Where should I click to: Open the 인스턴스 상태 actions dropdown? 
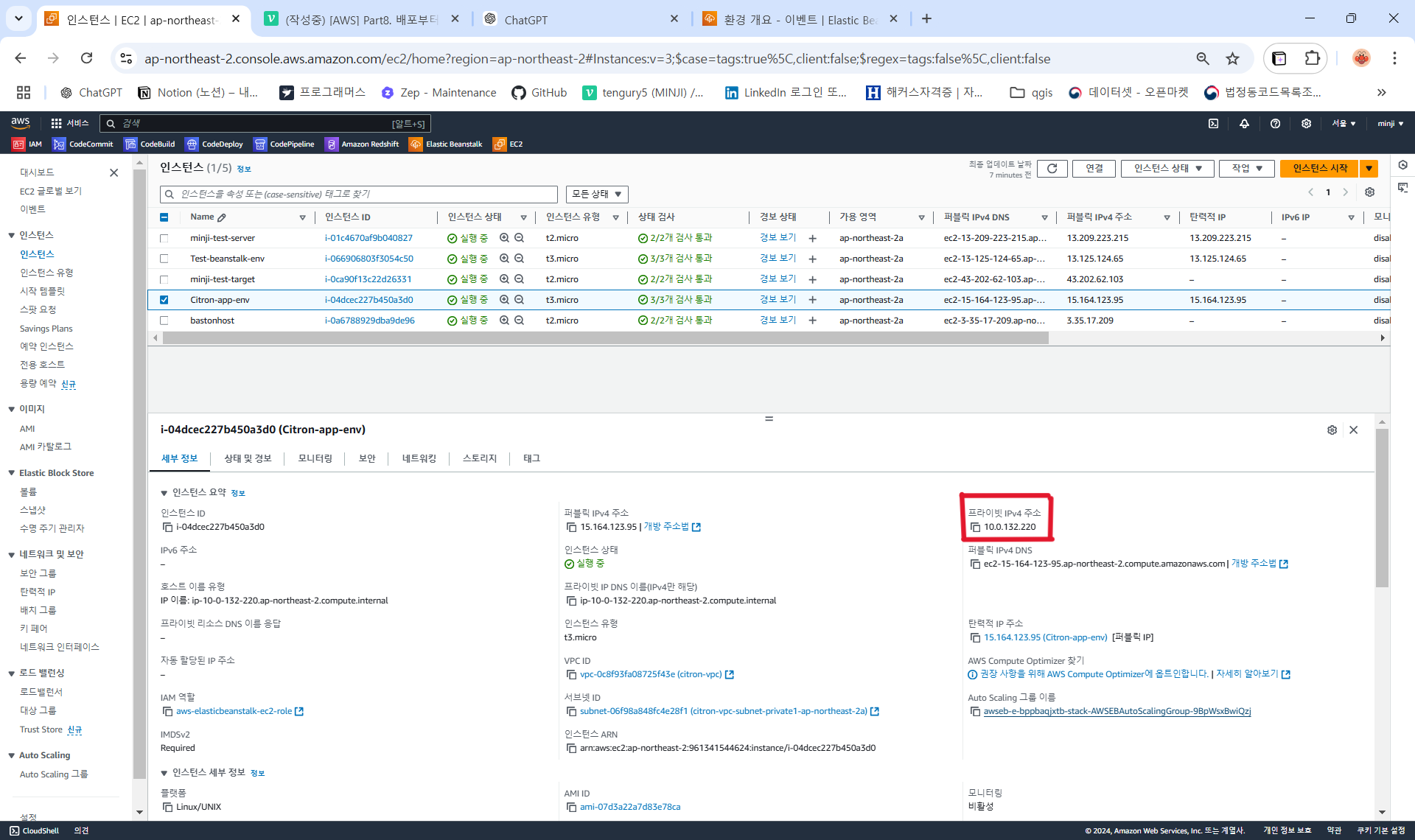click(1168, 169)
